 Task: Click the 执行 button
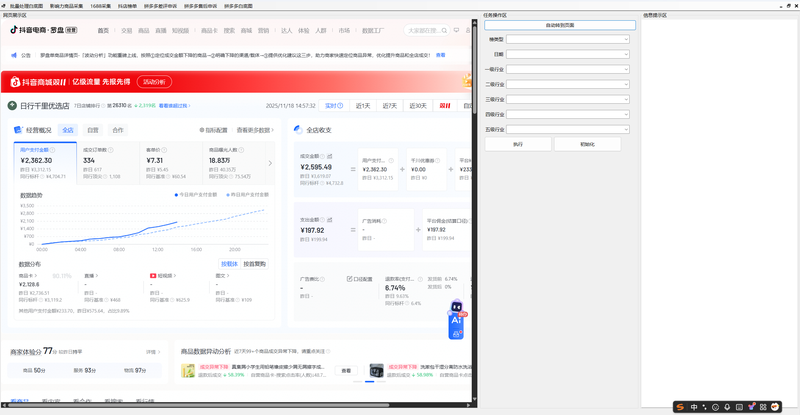[518, 144]
